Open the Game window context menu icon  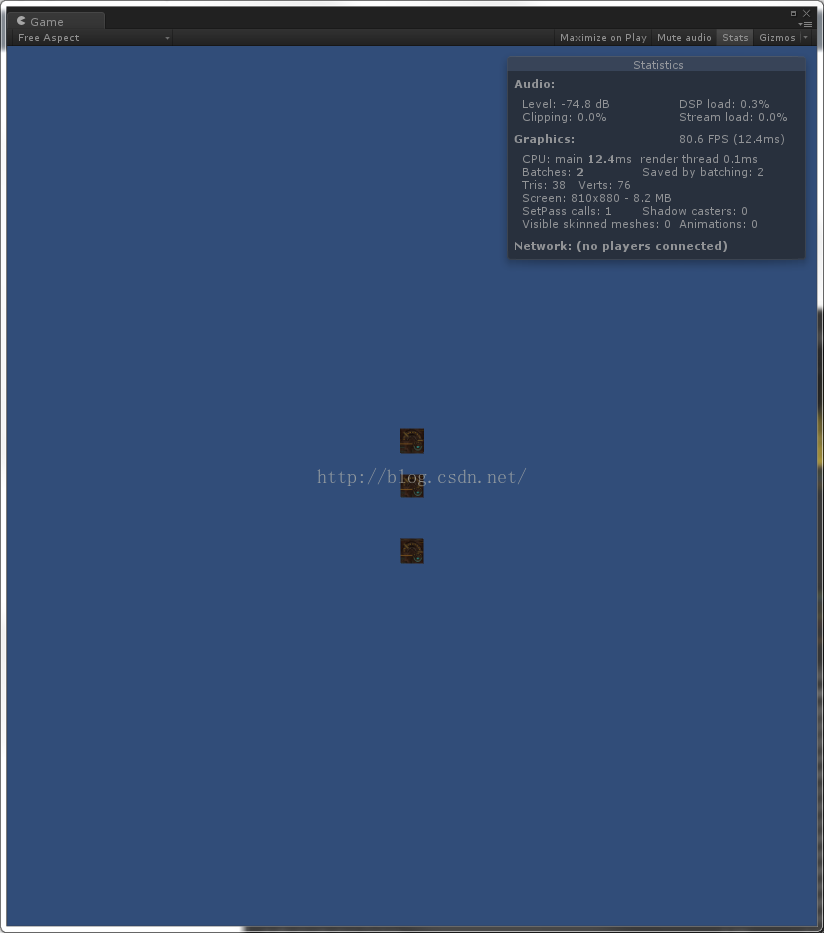[x=806, y=24]
